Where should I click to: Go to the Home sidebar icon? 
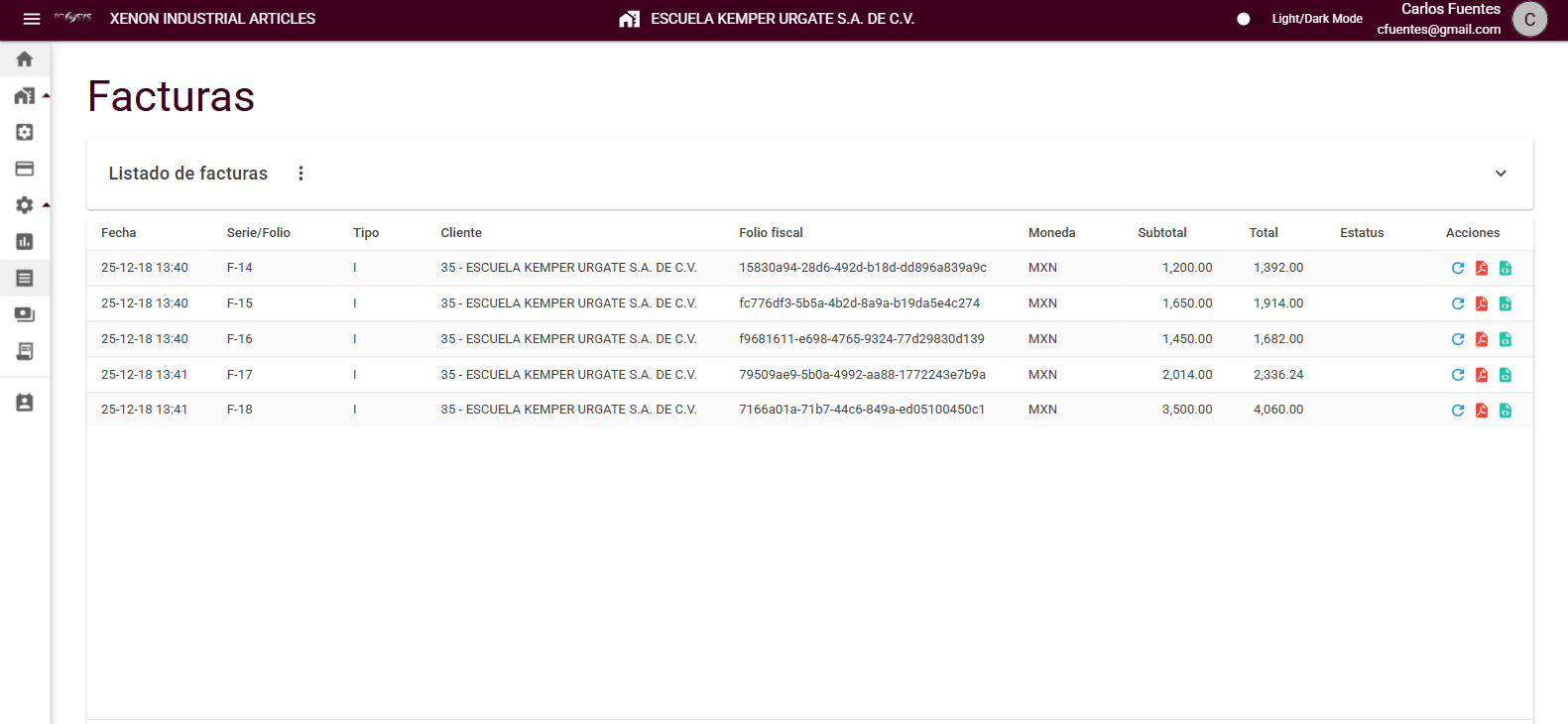coord(25,60)
